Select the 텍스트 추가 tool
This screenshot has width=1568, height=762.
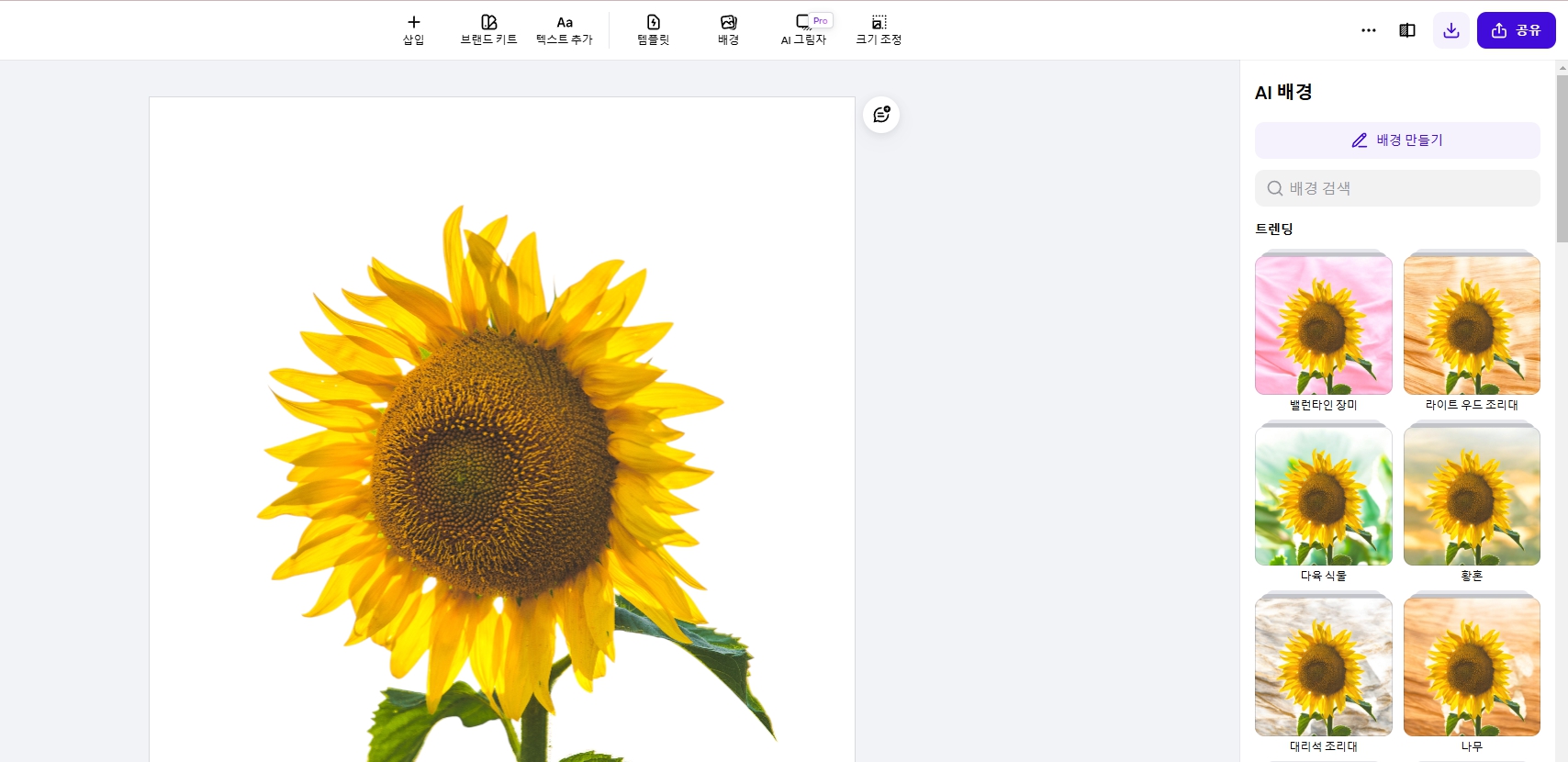[x=565, y=30]
